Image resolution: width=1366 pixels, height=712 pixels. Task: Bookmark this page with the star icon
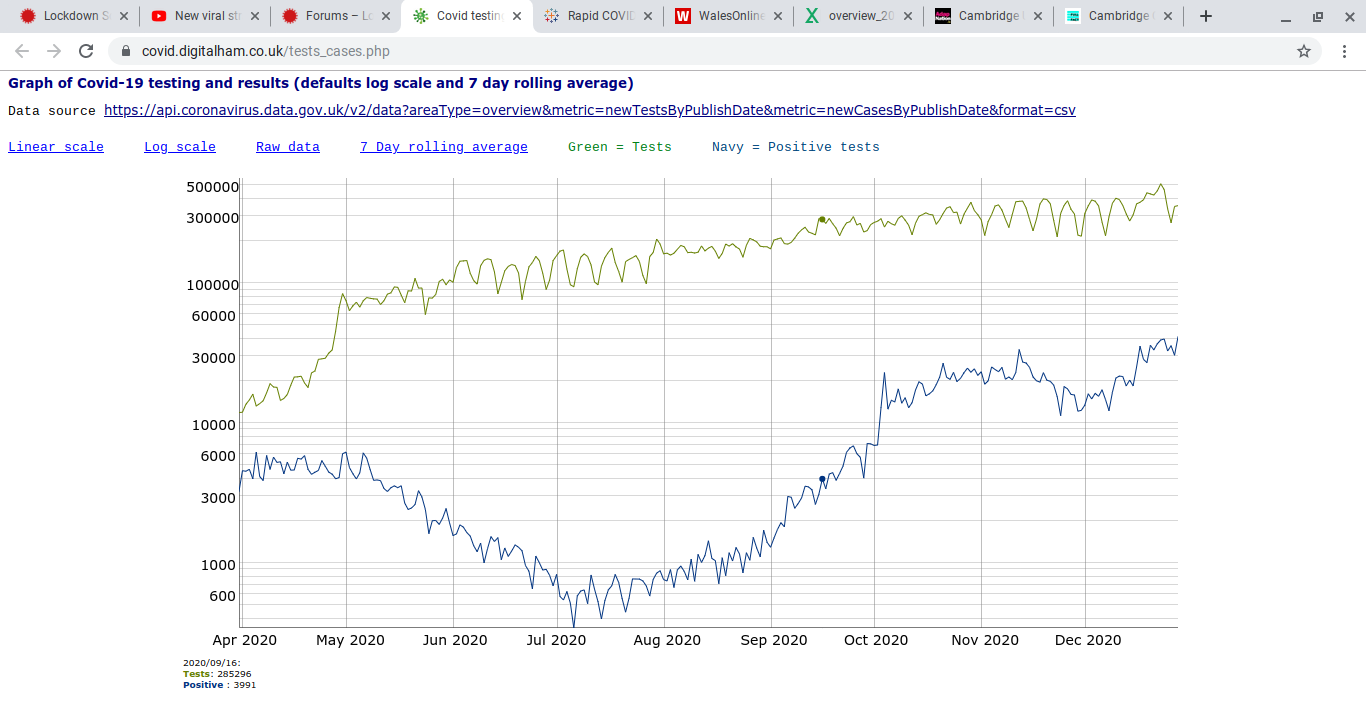coord(1304,51)
